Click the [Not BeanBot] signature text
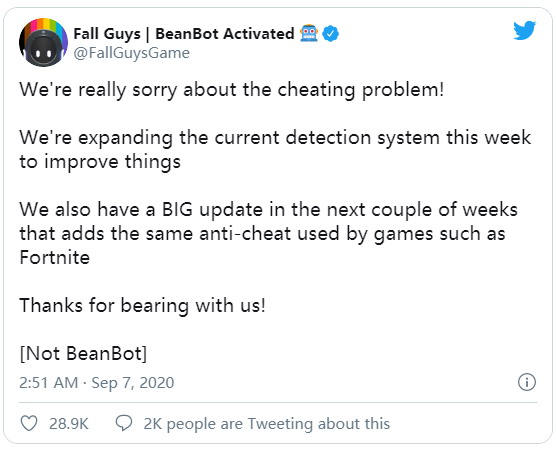The image size is (556, 449). 83,353
